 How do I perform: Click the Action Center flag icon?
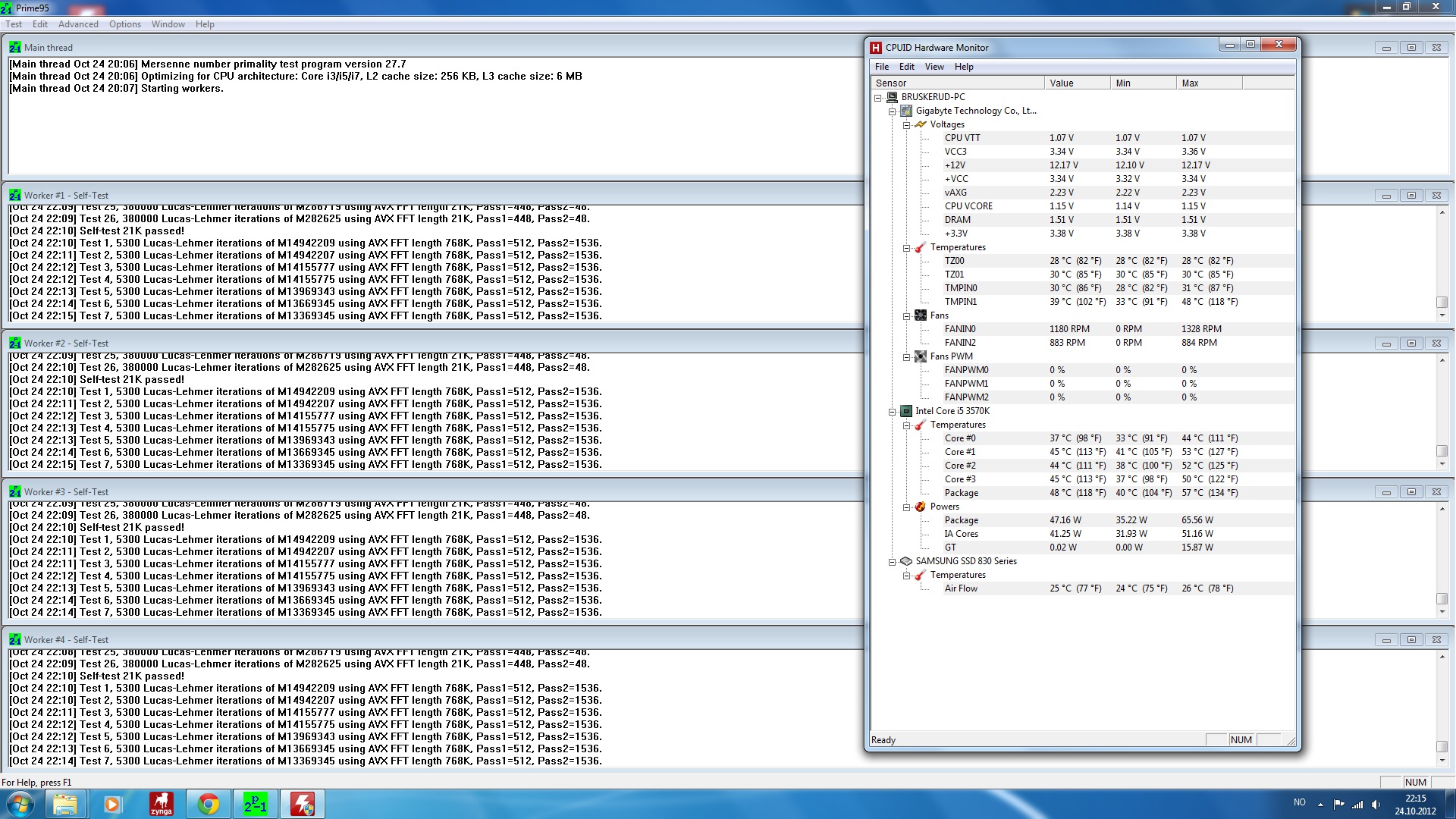(x=1338, y=805)
